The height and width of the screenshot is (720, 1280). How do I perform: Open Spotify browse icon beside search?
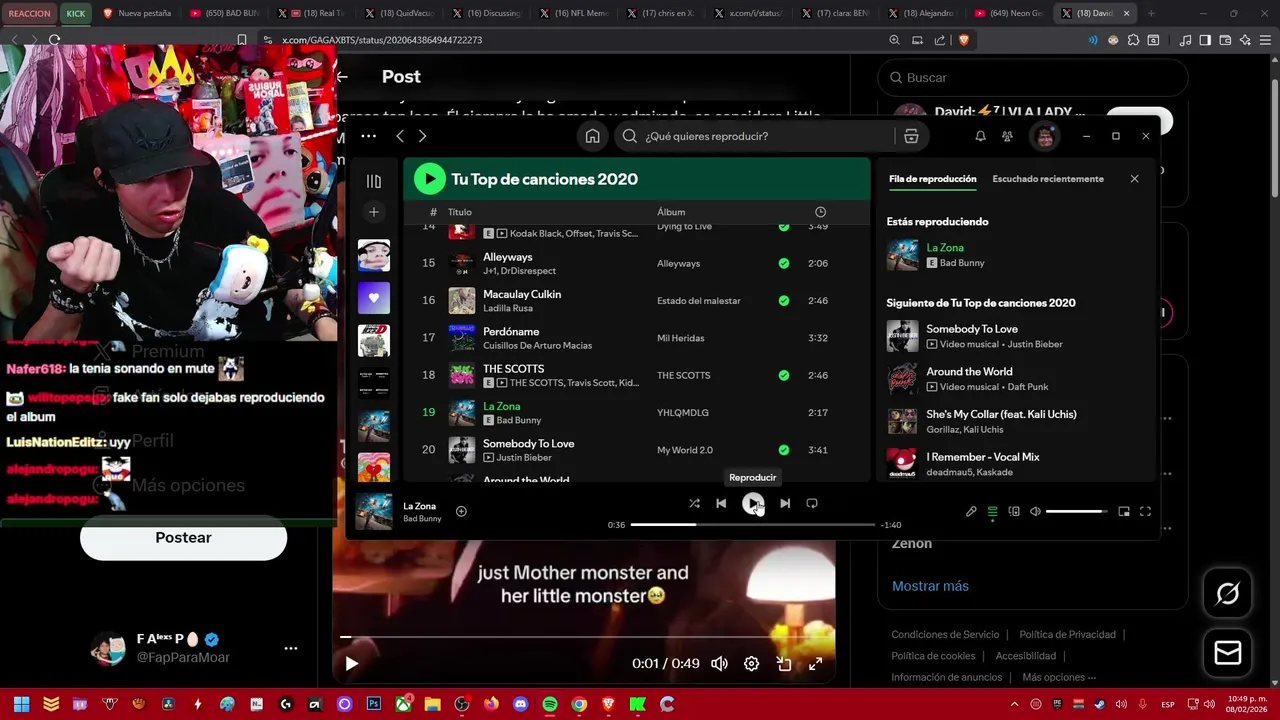coord(911,136)
